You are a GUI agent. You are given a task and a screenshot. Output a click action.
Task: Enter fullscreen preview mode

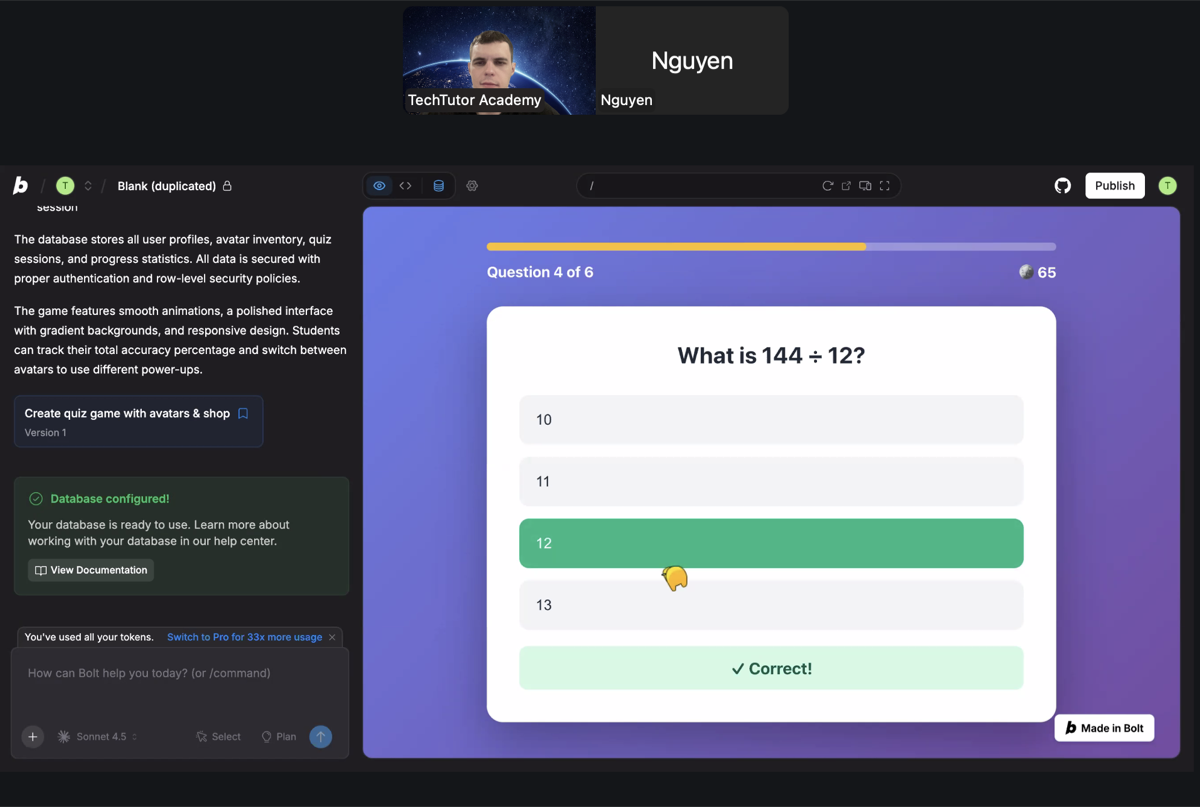pyautogui.click(x=885, y=186)
